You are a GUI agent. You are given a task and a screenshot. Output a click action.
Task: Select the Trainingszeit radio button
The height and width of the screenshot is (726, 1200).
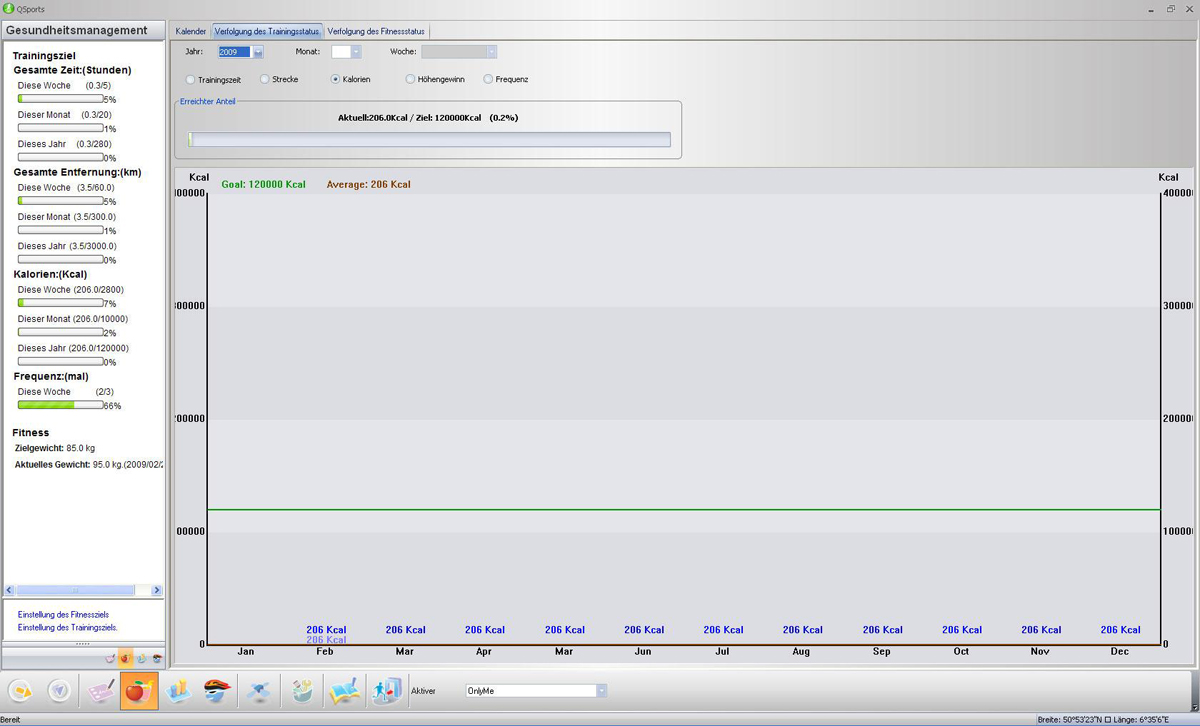[x=191, y=79]
